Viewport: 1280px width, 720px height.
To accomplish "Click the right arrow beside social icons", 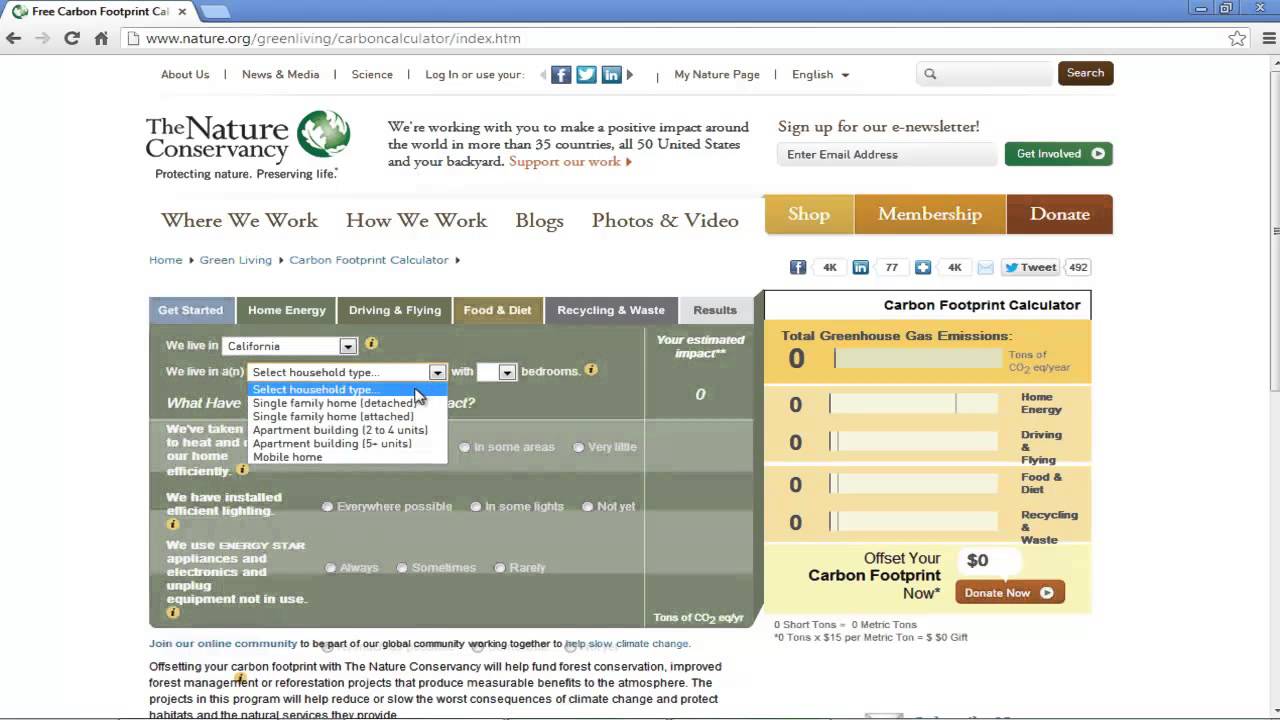I will pyautogui.click(x=629, y=74).
